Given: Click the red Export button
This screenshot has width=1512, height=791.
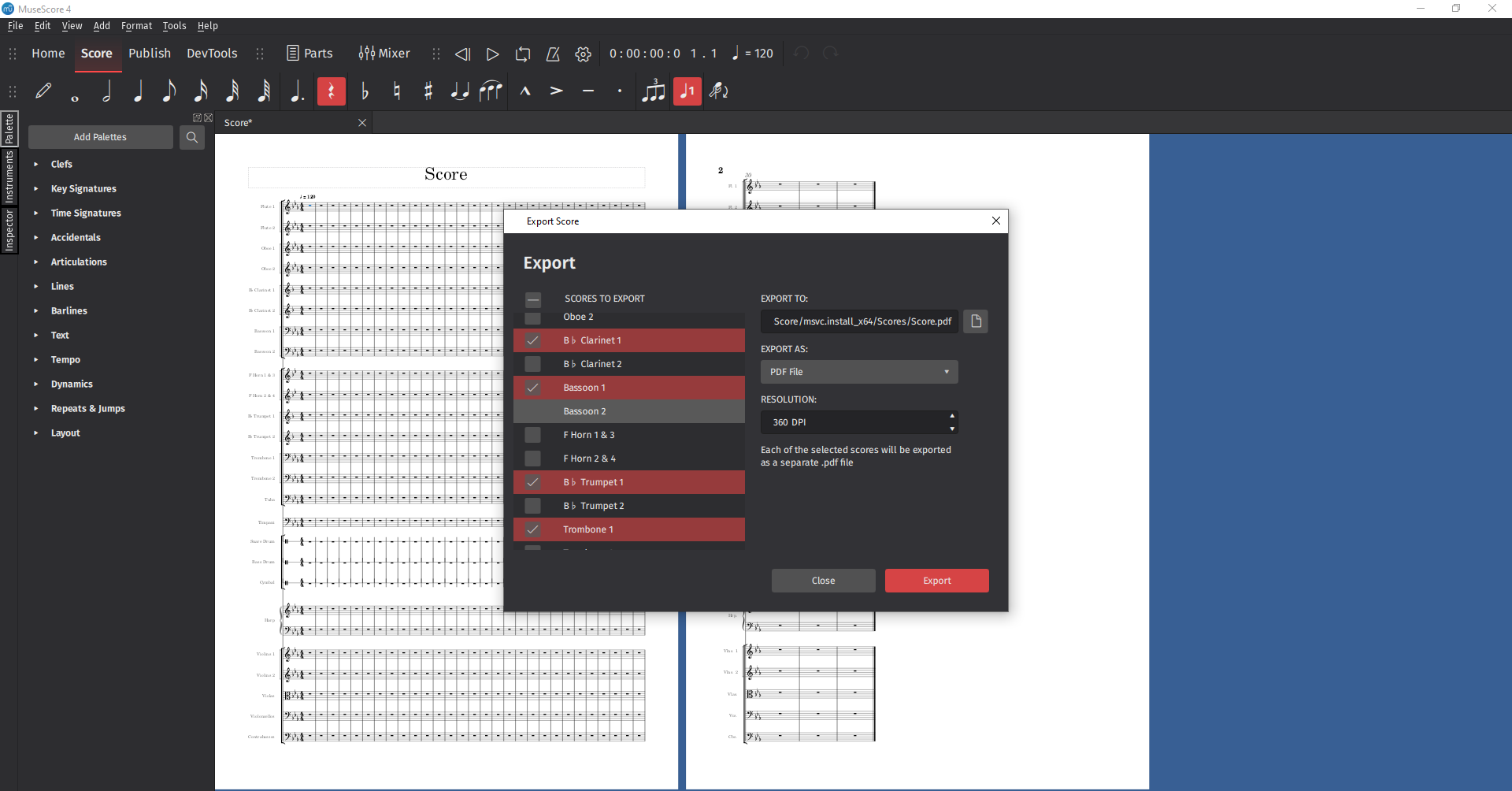Looking at the screenshot, I should (x=936, y=581).
